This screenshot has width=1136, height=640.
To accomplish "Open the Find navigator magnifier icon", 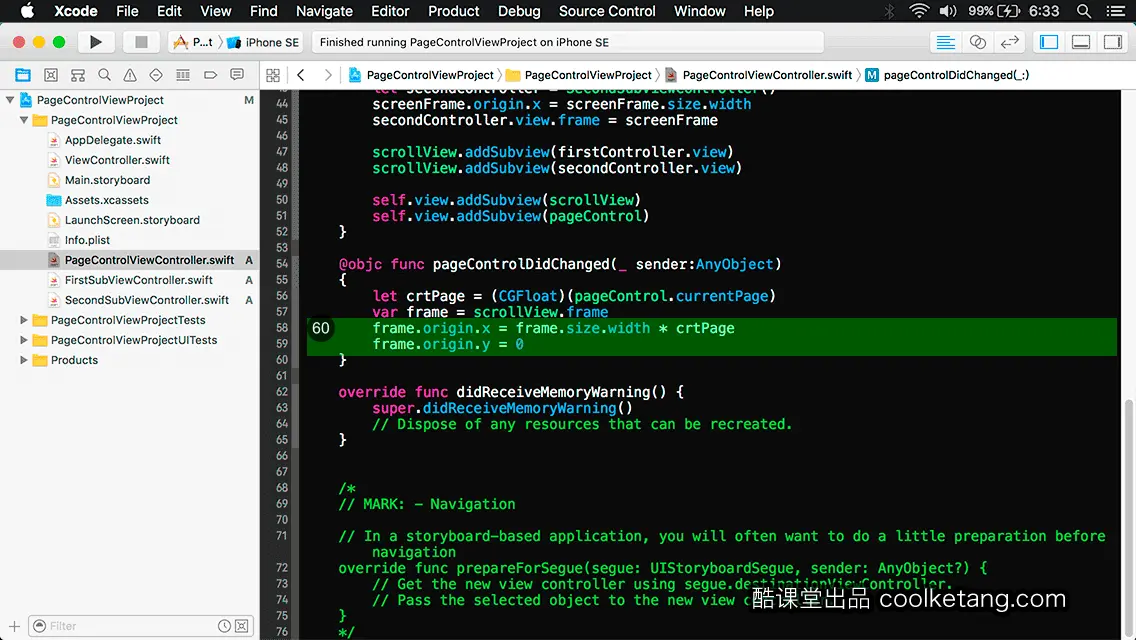I will 104,75.
